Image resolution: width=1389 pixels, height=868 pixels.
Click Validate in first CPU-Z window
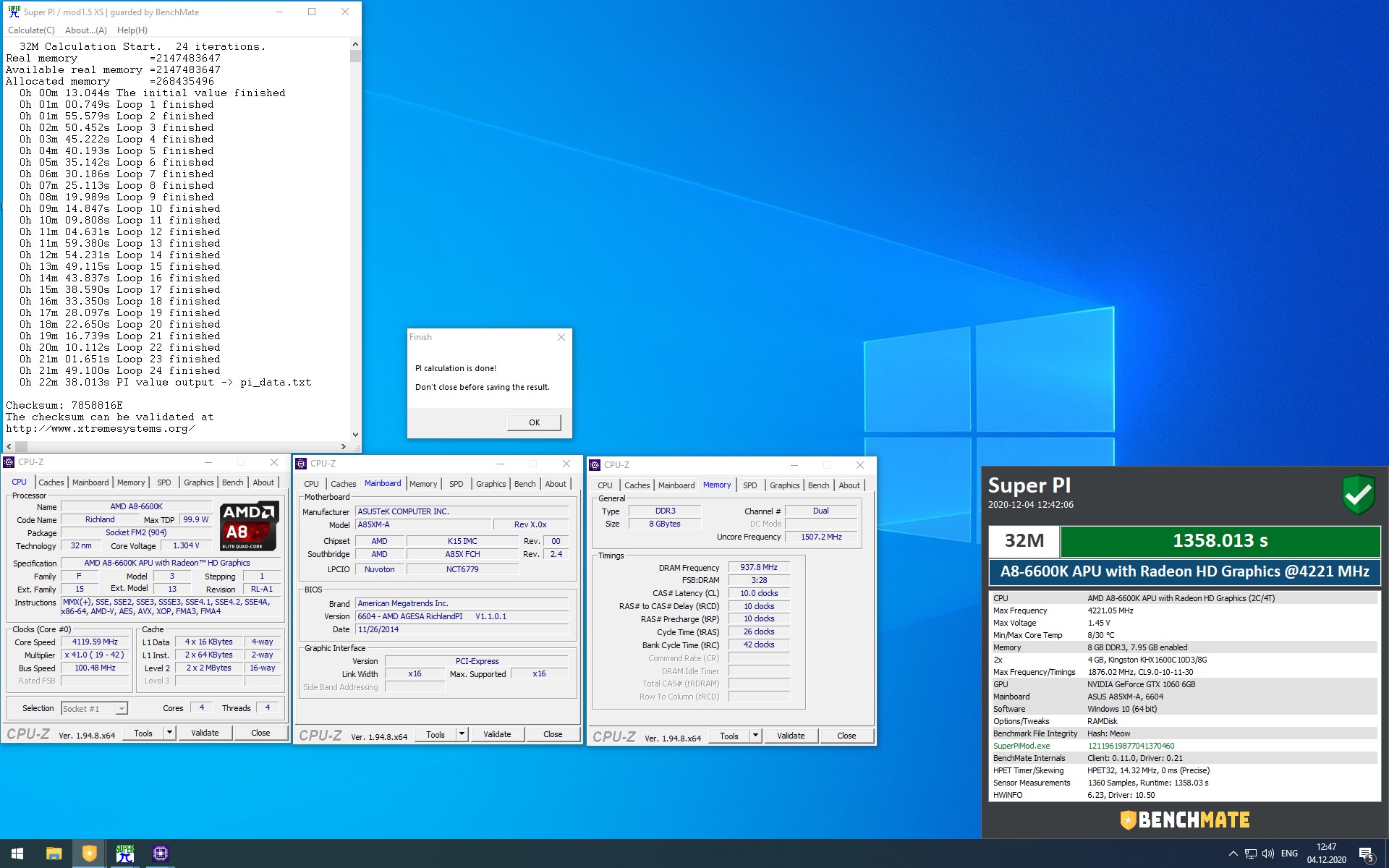205,733
